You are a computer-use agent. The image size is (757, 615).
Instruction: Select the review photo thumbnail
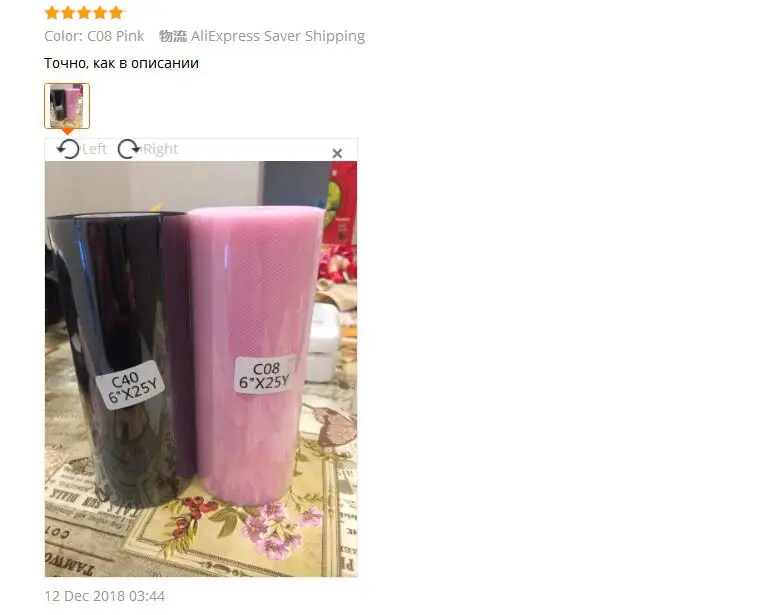[x=67, y=106]
